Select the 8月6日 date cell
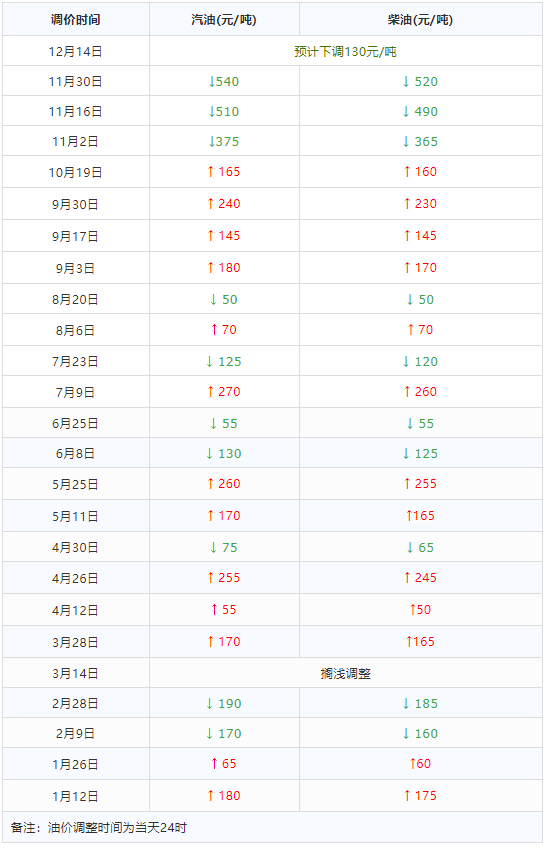 coord(76,330)
